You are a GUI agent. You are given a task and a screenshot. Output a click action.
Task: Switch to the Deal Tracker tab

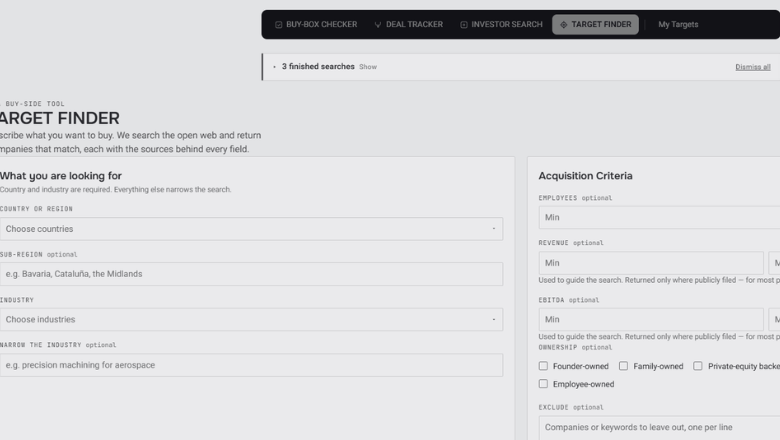(x=408, y=24)
